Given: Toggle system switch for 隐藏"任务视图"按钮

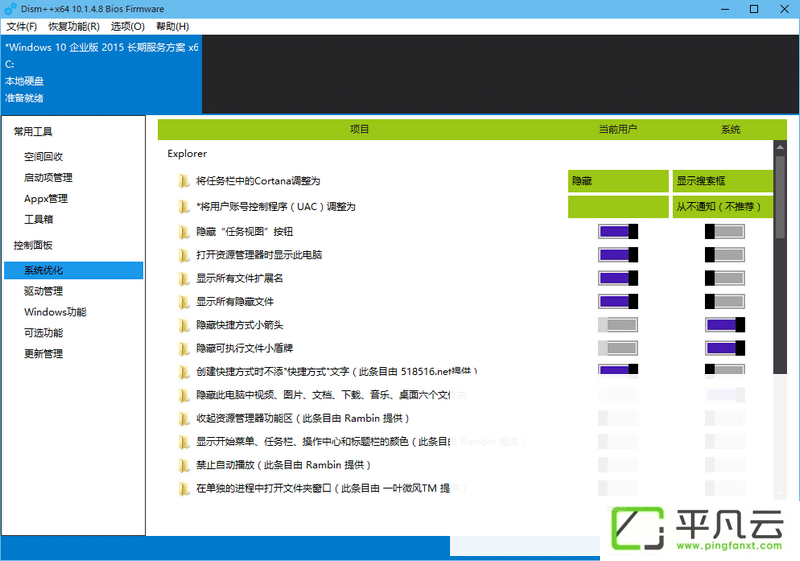Looking at the screenshot, I should (724, 232).
